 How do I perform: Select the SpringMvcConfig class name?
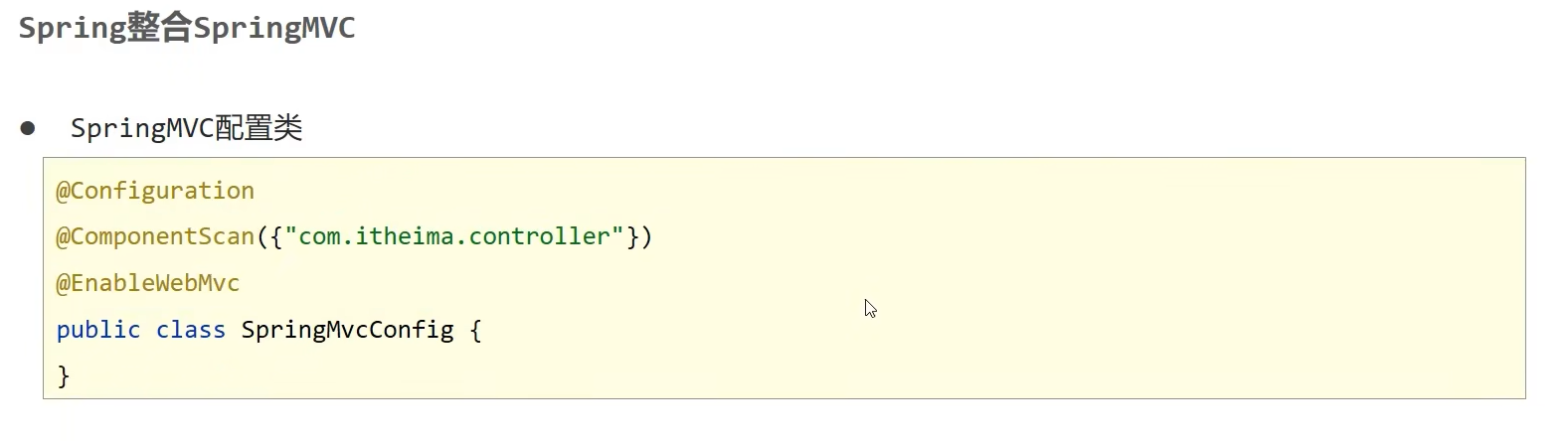tap(347, 330)
